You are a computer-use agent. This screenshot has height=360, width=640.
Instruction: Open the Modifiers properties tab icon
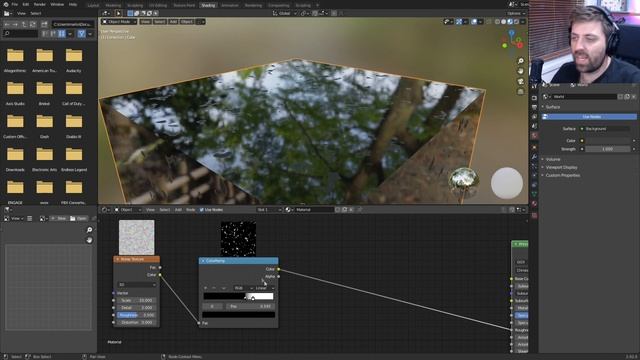tap(534, 157)
